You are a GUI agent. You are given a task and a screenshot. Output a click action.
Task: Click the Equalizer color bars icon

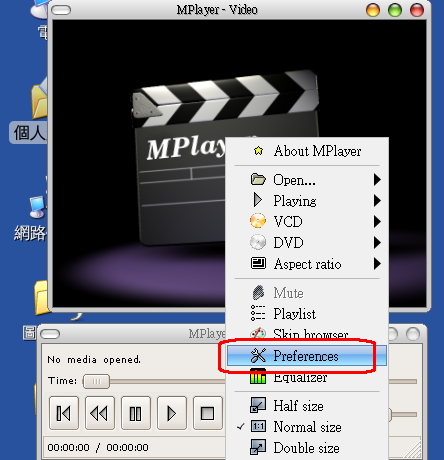(258, 376)
